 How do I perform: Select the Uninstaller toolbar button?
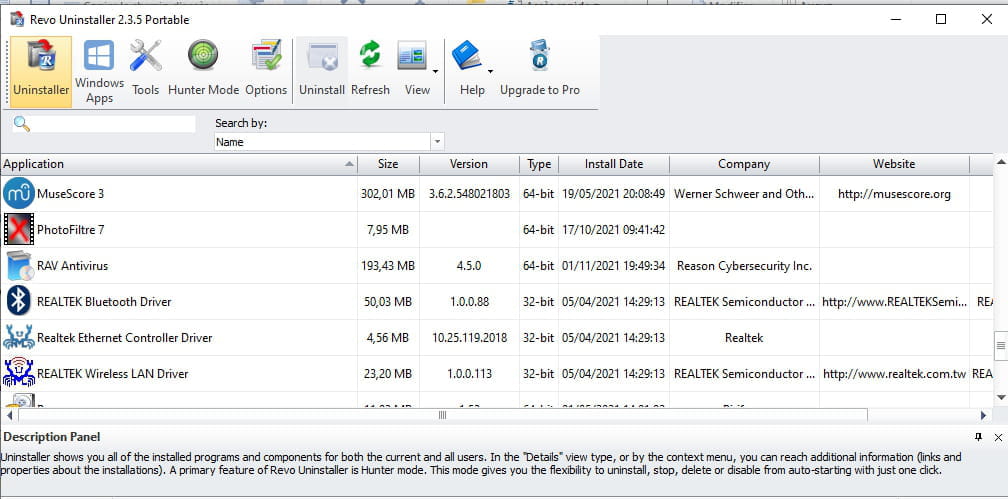coord(41,72)
